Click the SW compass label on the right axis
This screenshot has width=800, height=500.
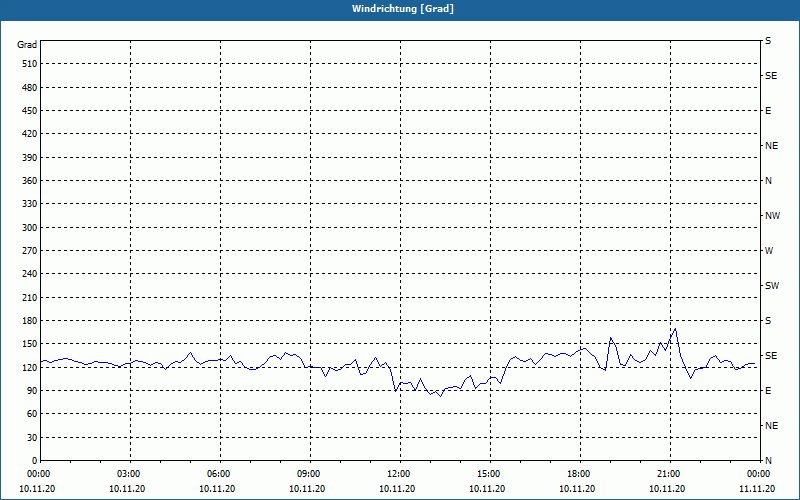tap(772, 286)
